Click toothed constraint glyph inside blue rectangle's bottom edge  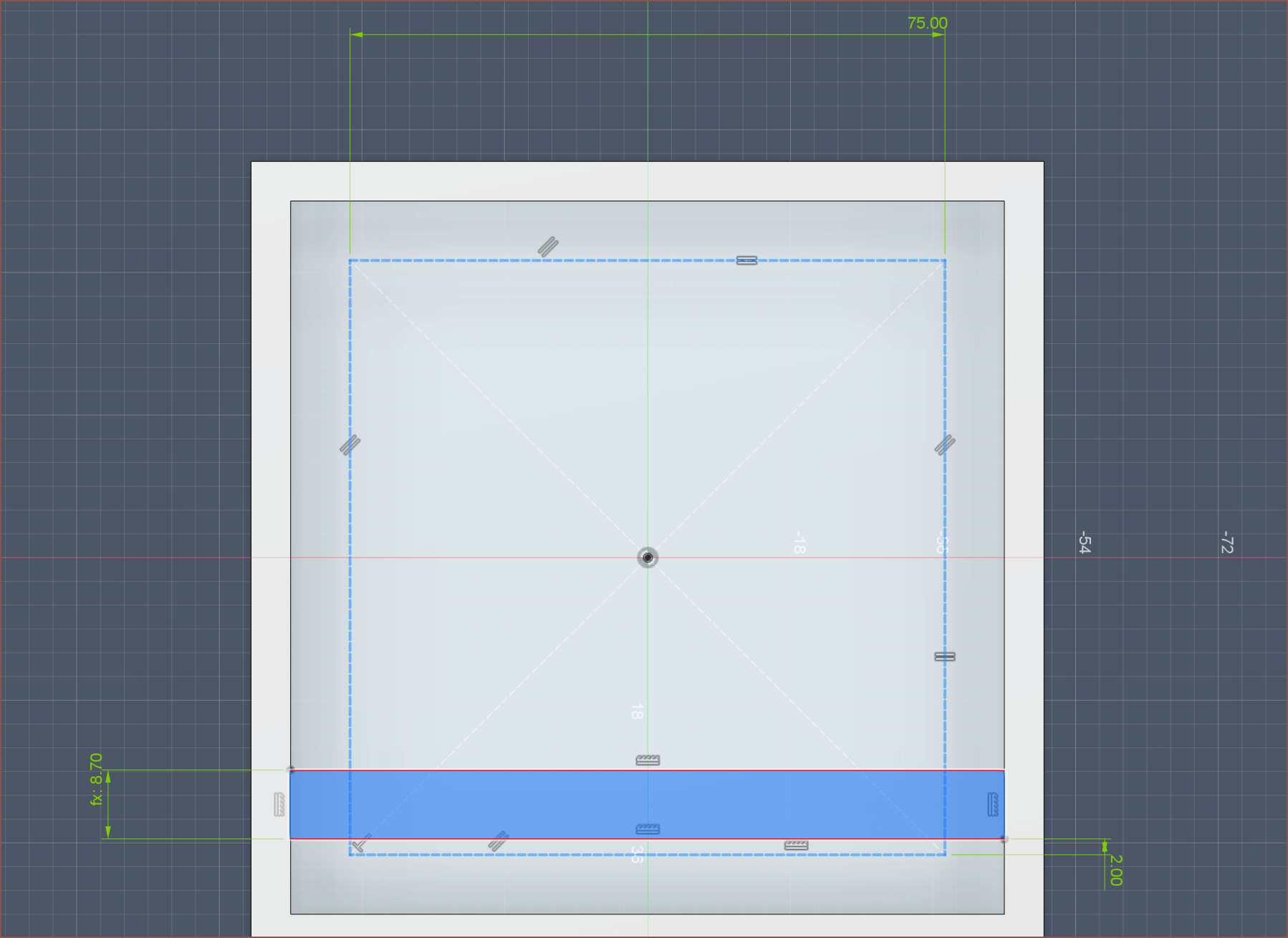pos(648,829)
